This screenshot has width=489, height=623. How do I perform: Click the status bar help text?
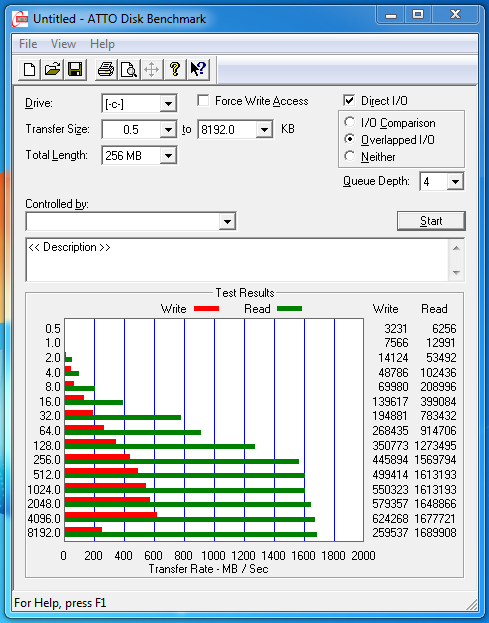coord(60,603)
